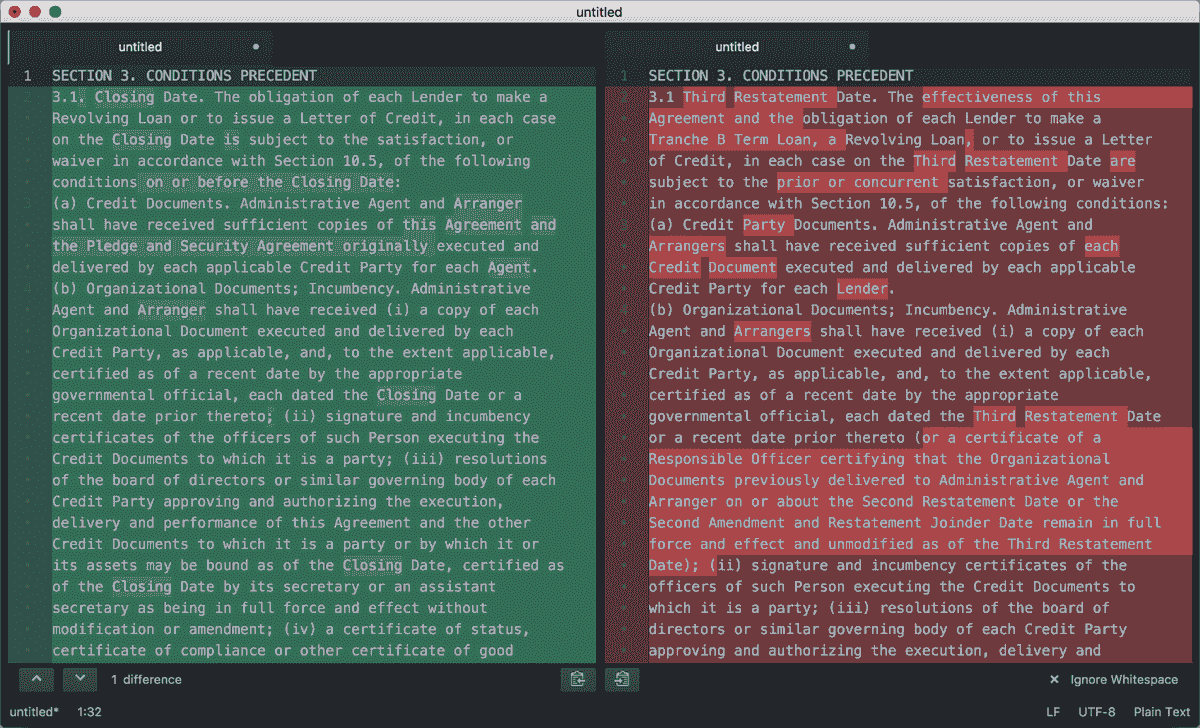Select the right pane's untitled tab
The width and height of the screenshot is (1200, 728).
[x=737, y=46]
